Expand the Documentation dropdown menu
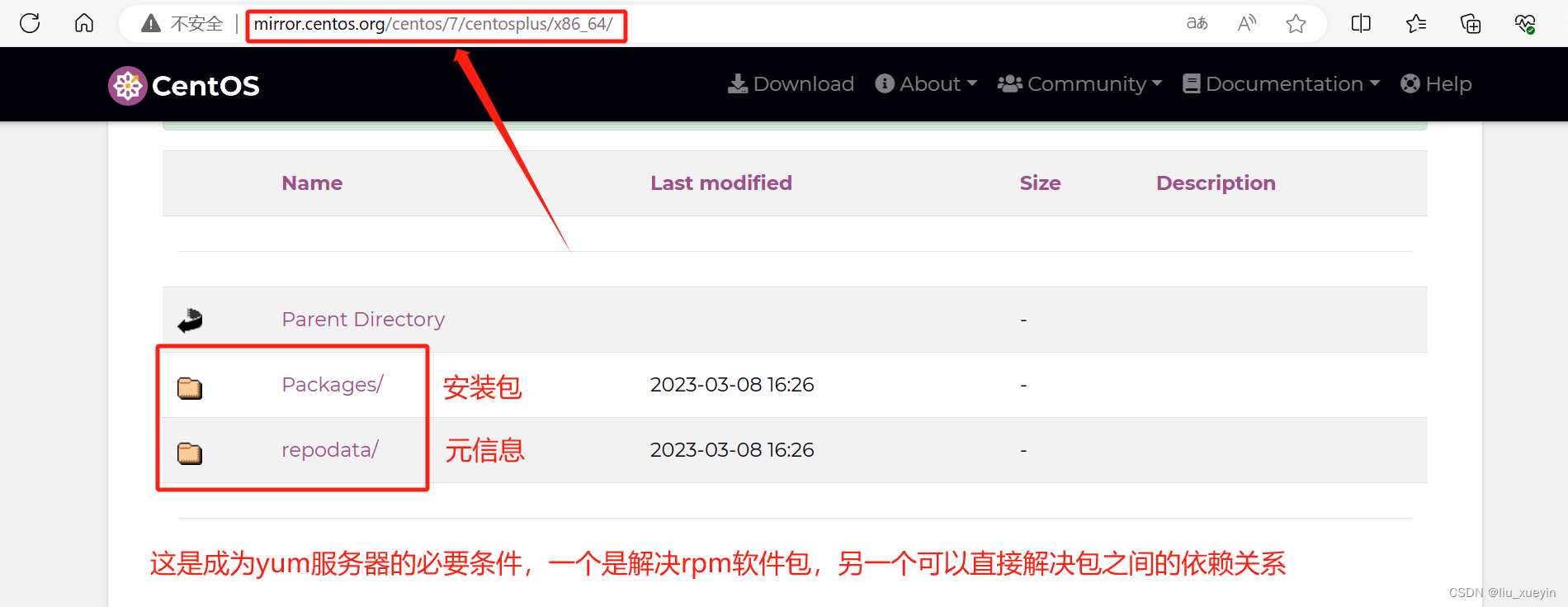 click(1281, 83)
